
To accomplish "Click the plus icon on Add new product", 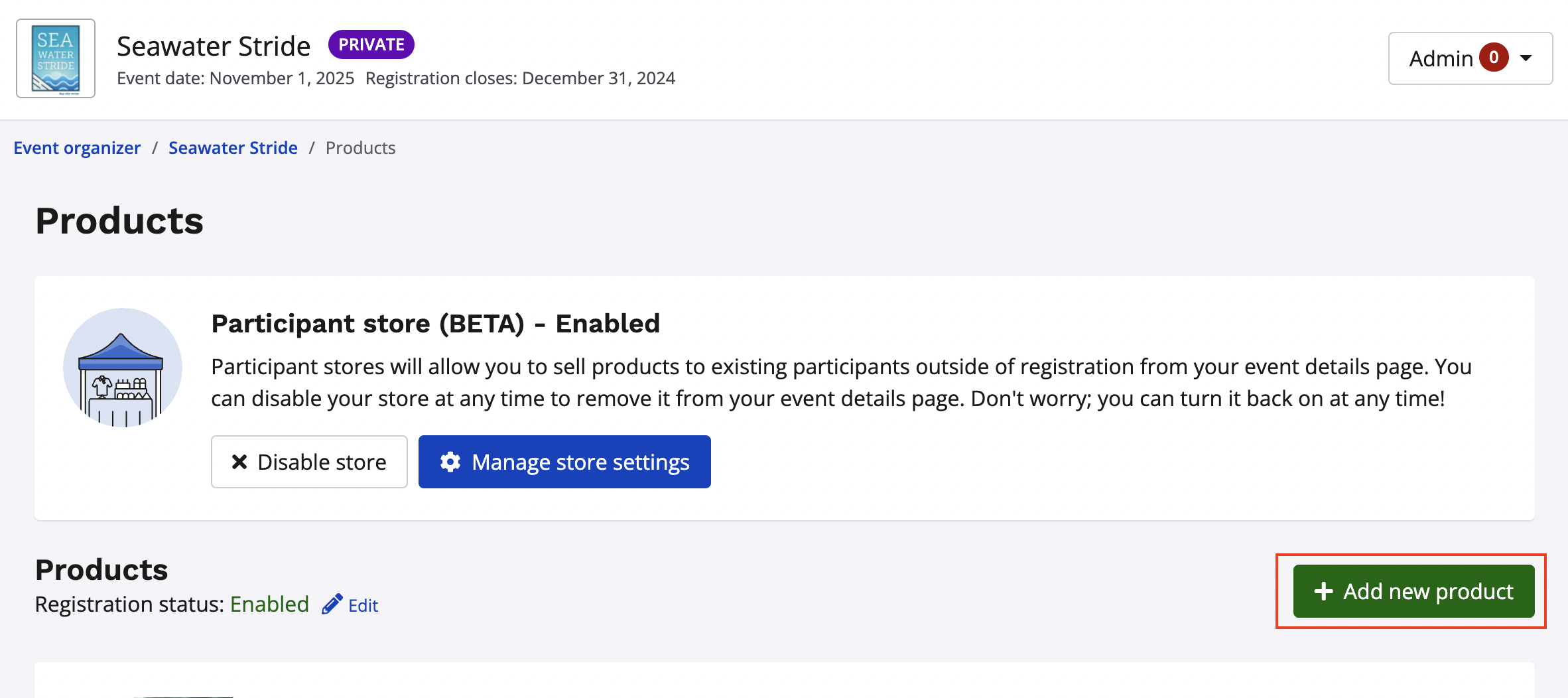I will pos(1323,591).
